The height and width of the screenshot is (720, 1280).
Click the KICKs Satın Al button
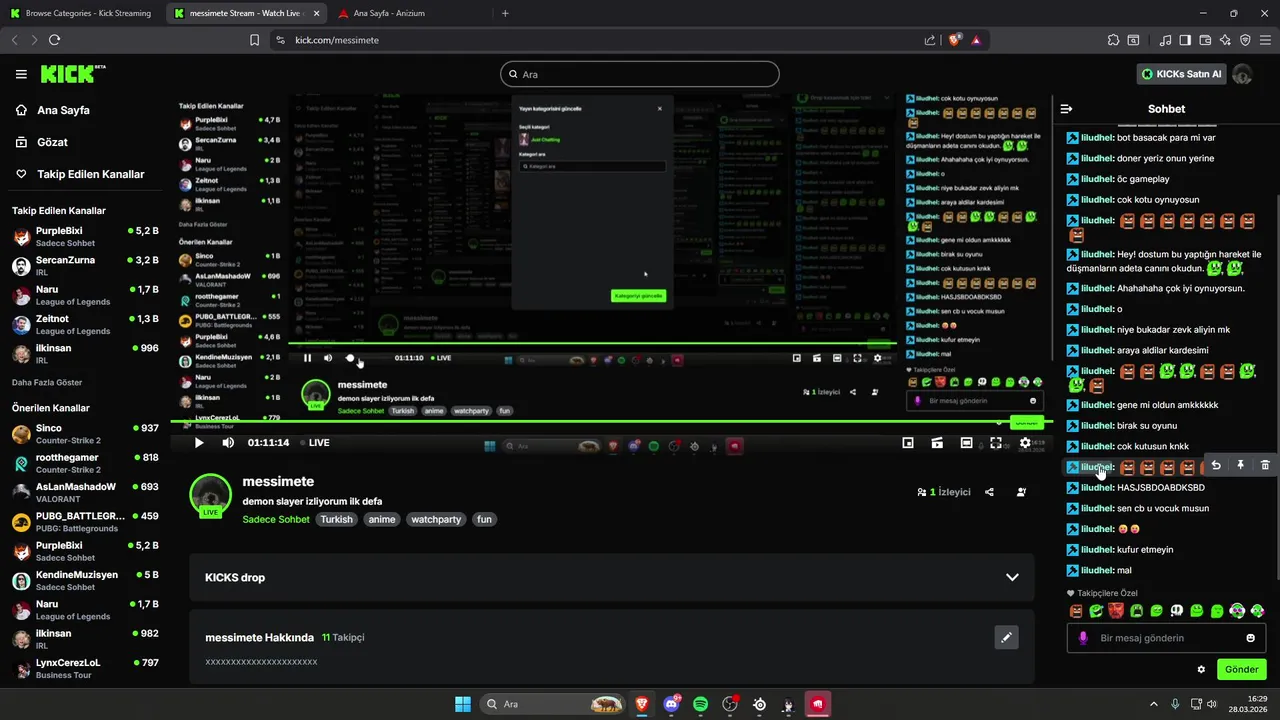(1181, 74)
